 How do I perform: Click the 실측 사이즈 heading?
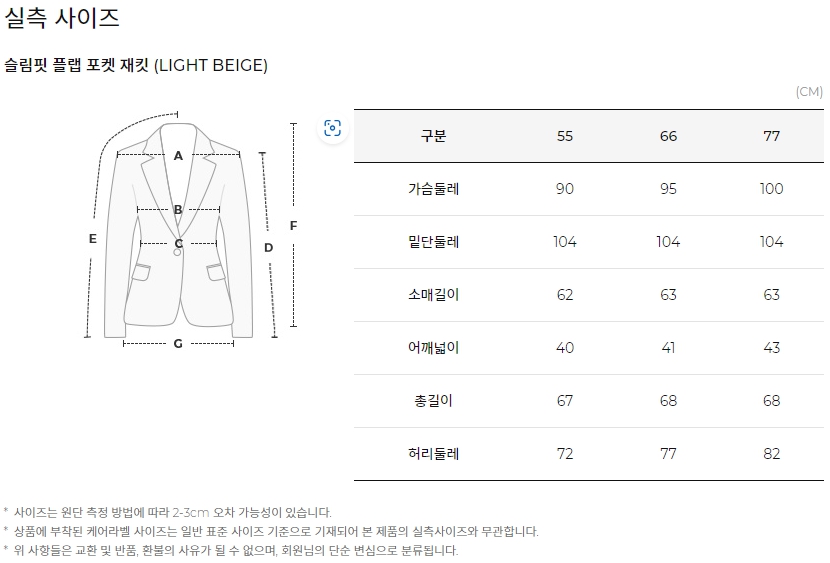[x=62, y=17]
